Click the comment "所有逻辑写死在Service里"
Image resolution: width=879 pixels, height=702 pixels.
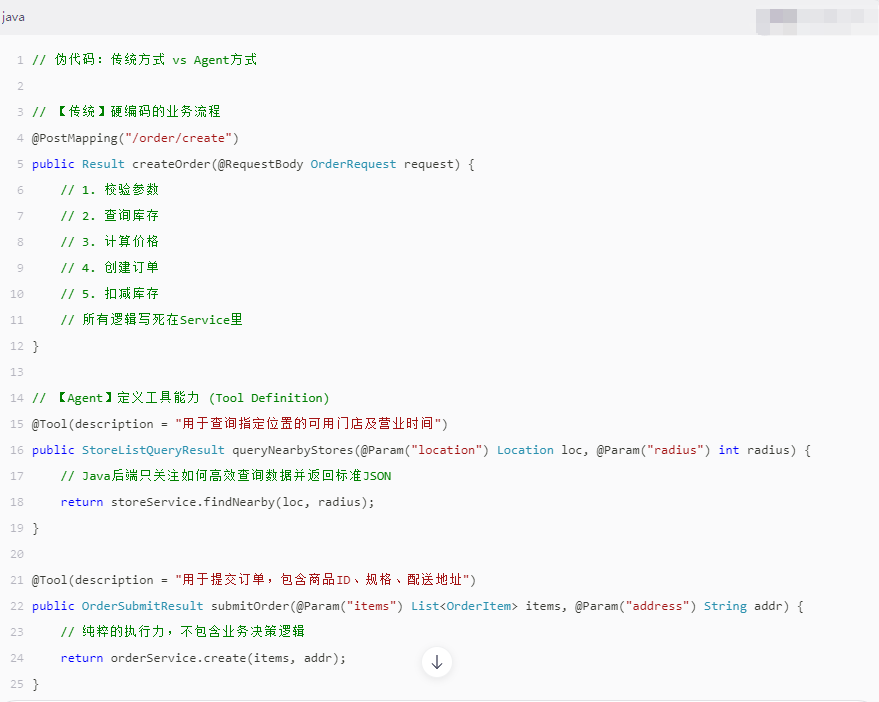point(163,320)
